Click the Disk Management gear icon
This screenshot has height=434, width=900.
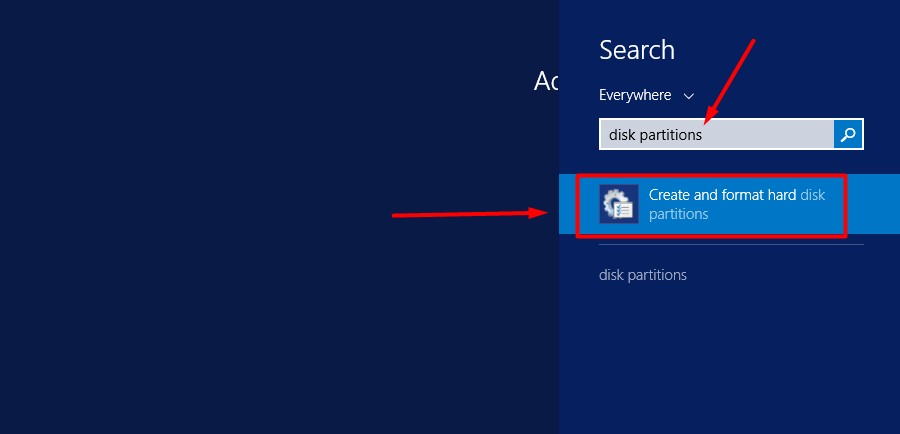(618, 204)
